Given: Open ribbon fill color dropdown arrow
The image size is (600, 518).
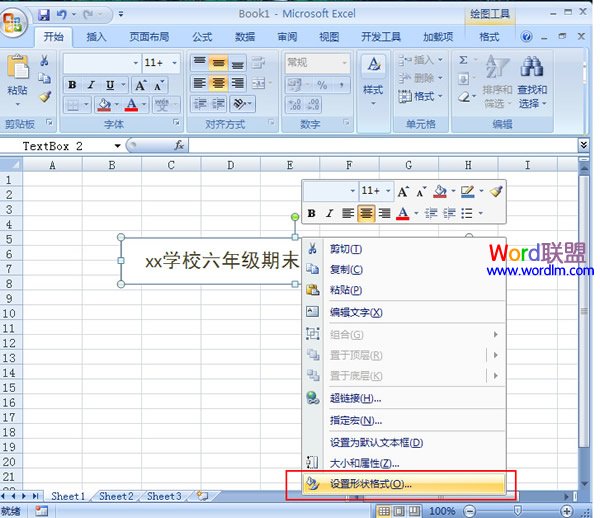Looking at the screenshot, I should [x=116, y=104].
